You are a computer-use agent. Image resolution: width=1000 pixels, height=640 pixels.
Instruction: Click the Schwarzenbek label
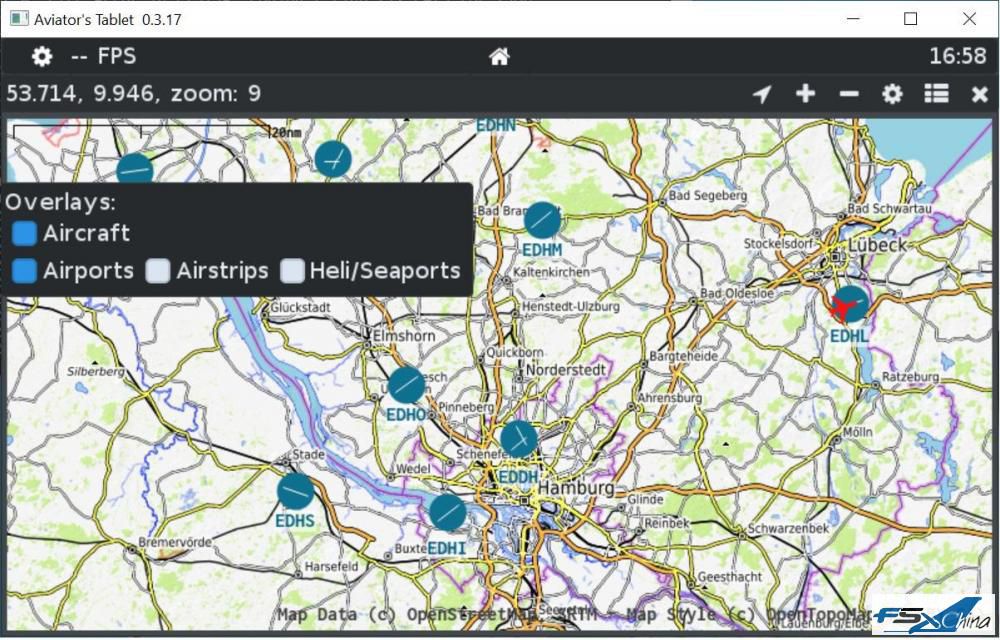[788, 528]
